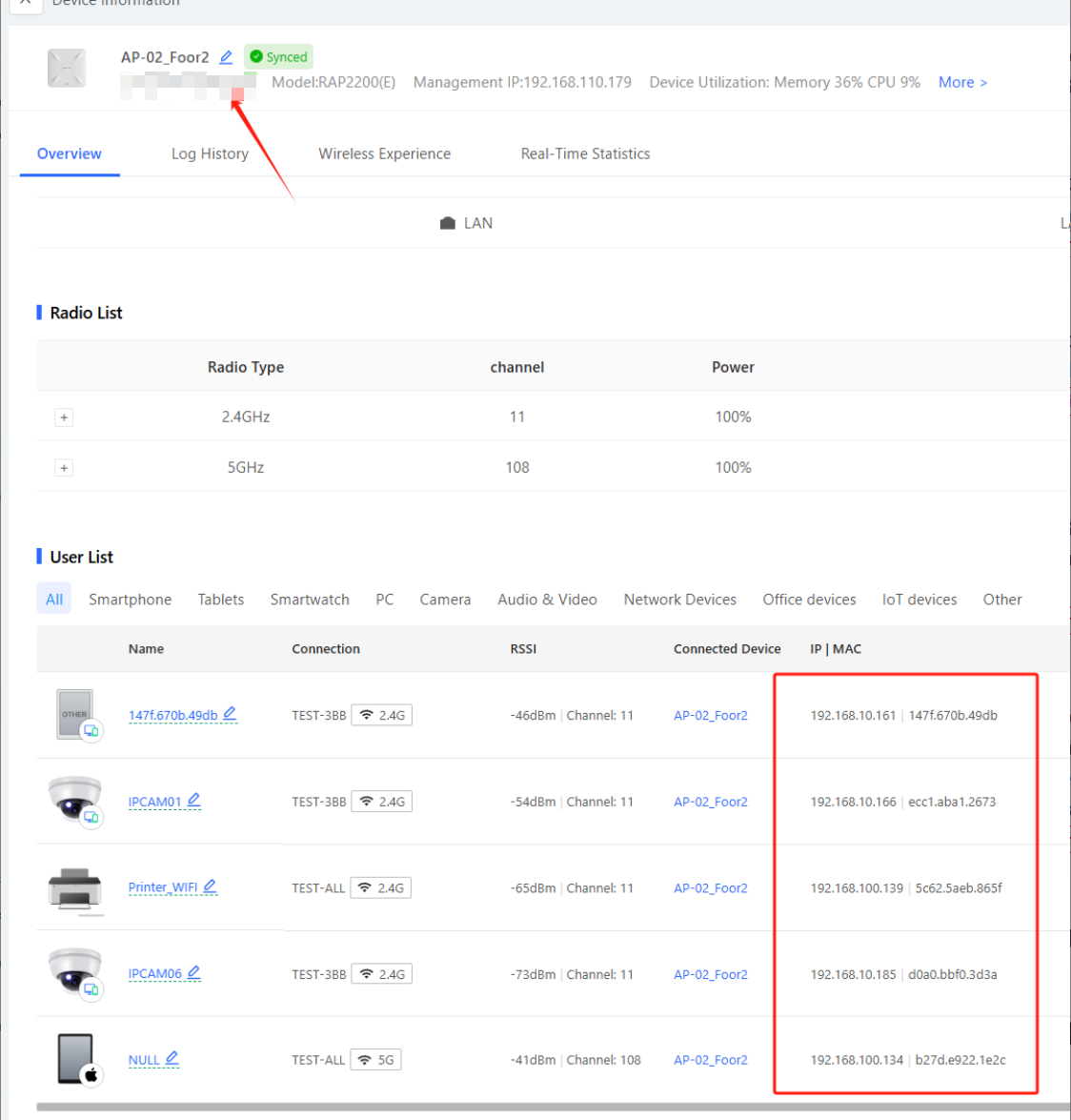Click the horizontal scrollbar at bottom
The height and width of the screenshot is (1120, 1071).
[553, 1108]
